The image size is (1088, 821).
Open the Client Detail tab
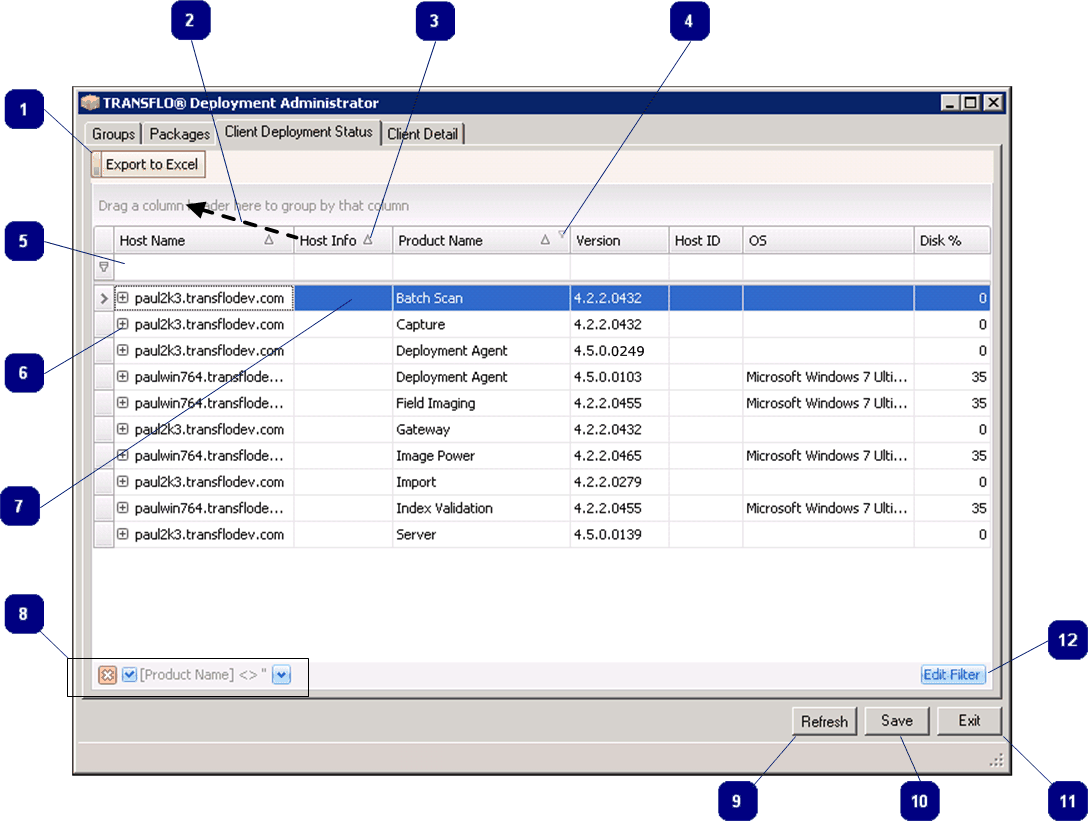tap(423, 133)
